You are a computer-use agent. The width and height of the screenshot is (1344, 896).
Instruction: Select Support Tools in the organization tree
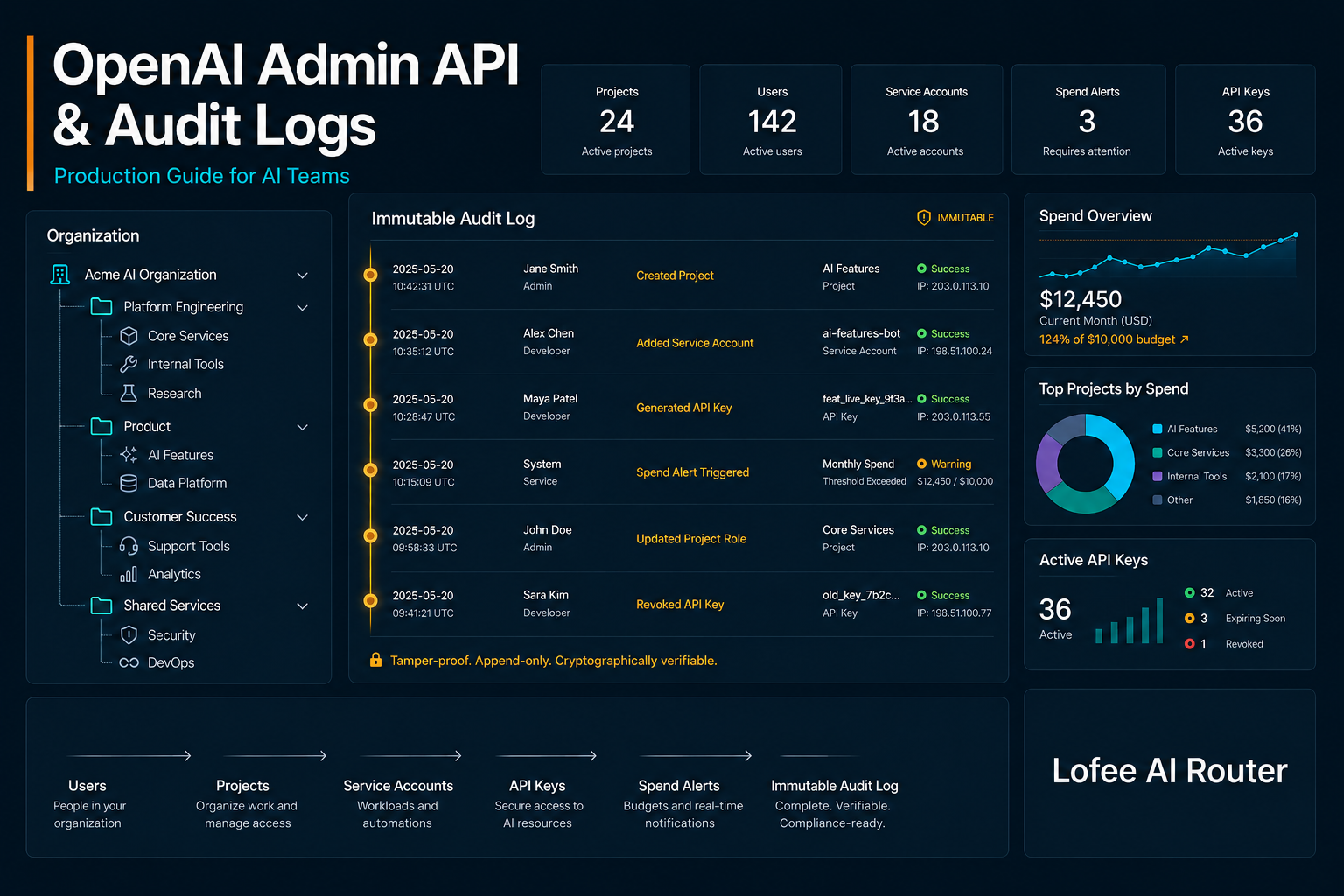tap(189, 546)
